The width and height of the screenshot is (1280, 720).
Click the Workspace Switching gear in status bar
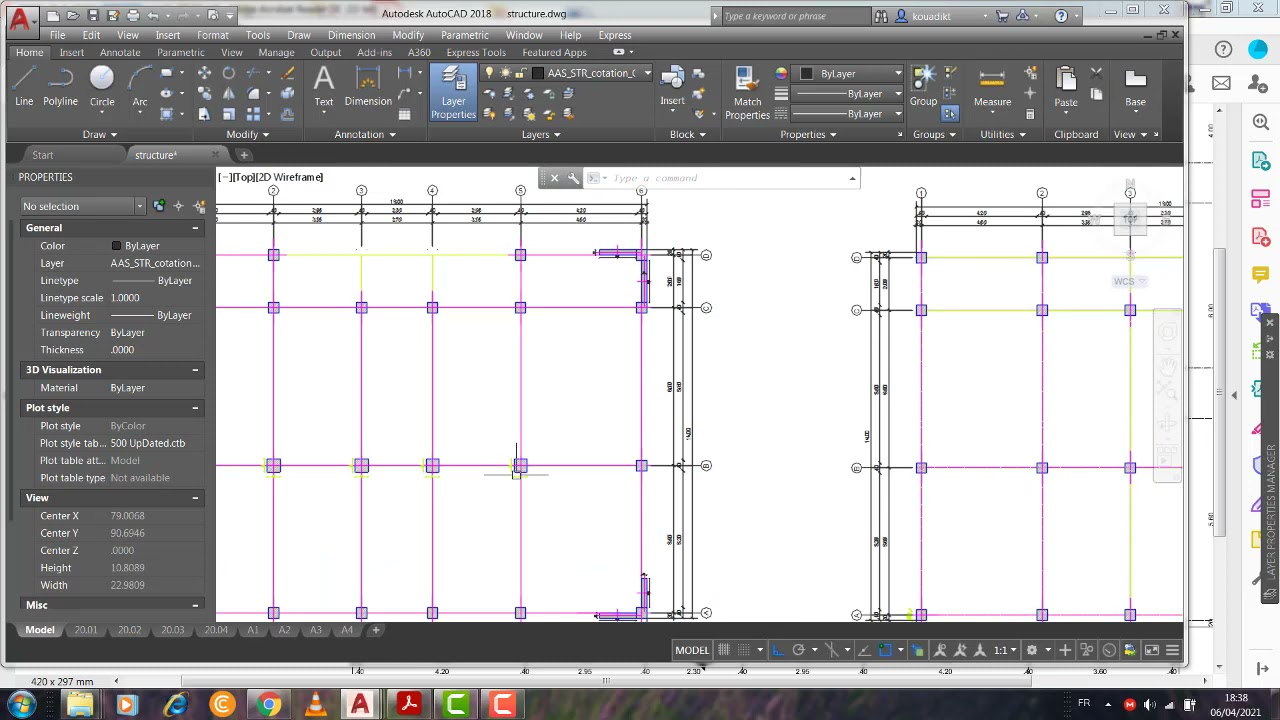point(1032,650)
